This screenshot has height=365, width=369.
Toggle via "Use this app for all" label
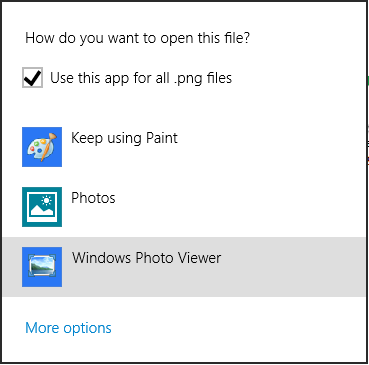click(110, 78)
